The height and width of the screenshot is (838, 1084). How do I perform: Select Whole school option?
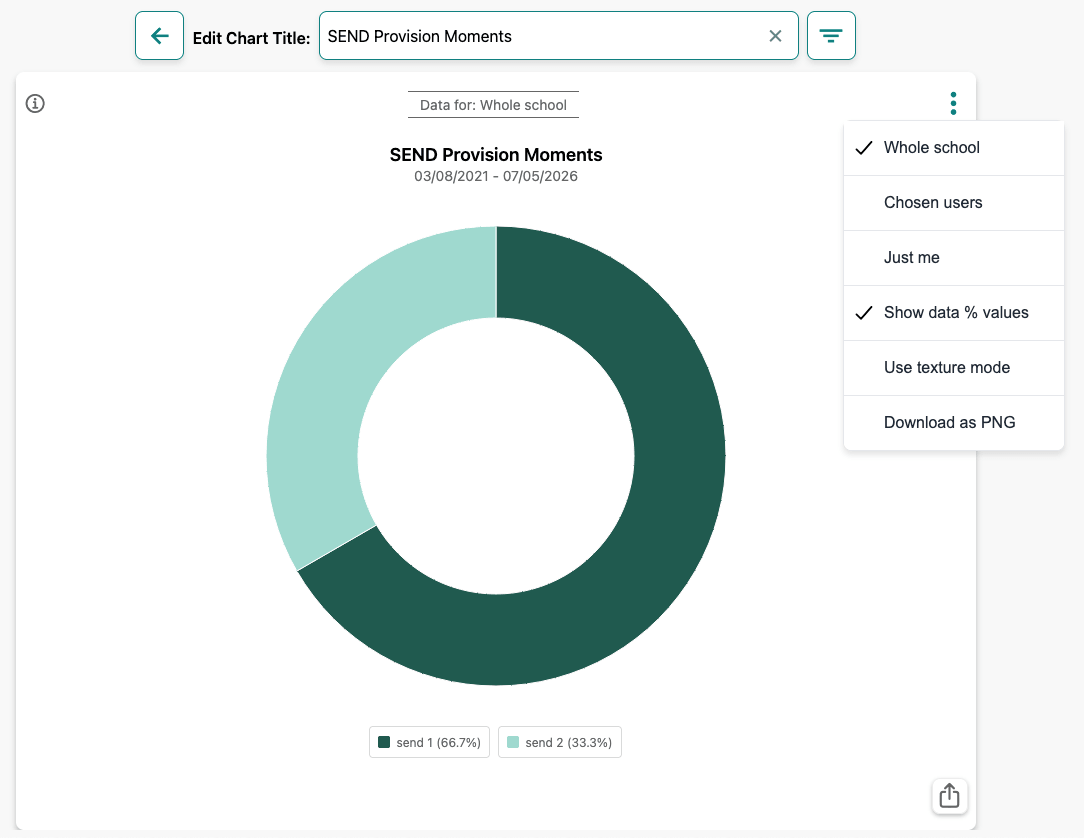tap(953, 148)
